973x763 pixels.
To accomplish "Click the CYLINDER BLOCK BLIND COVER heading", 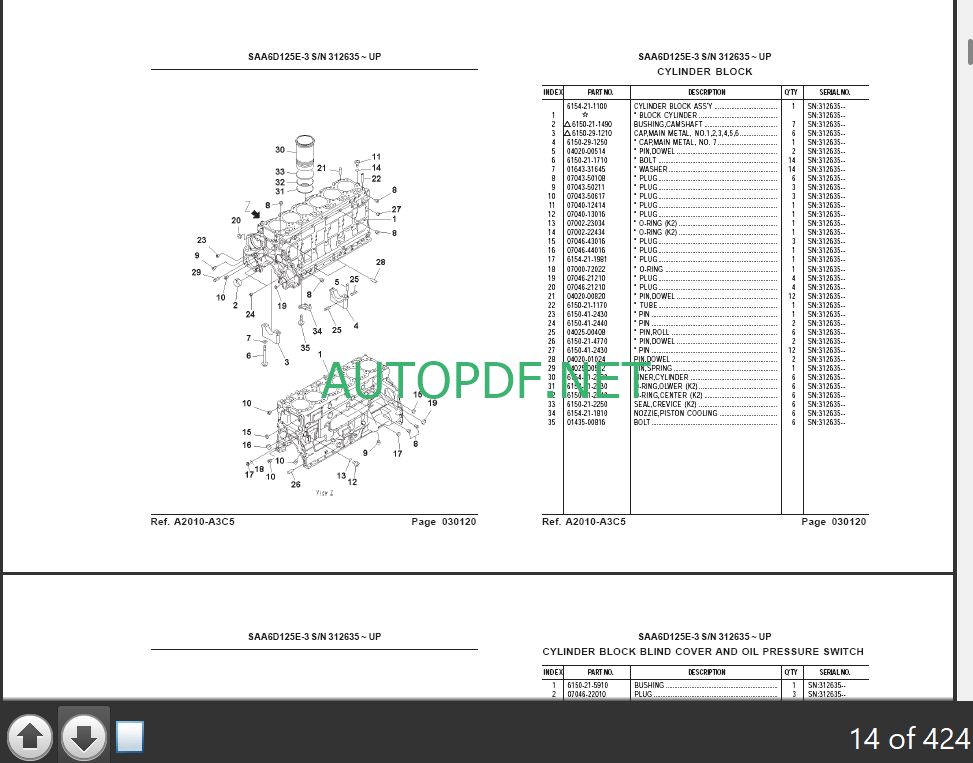I will [x=702, y=652].
